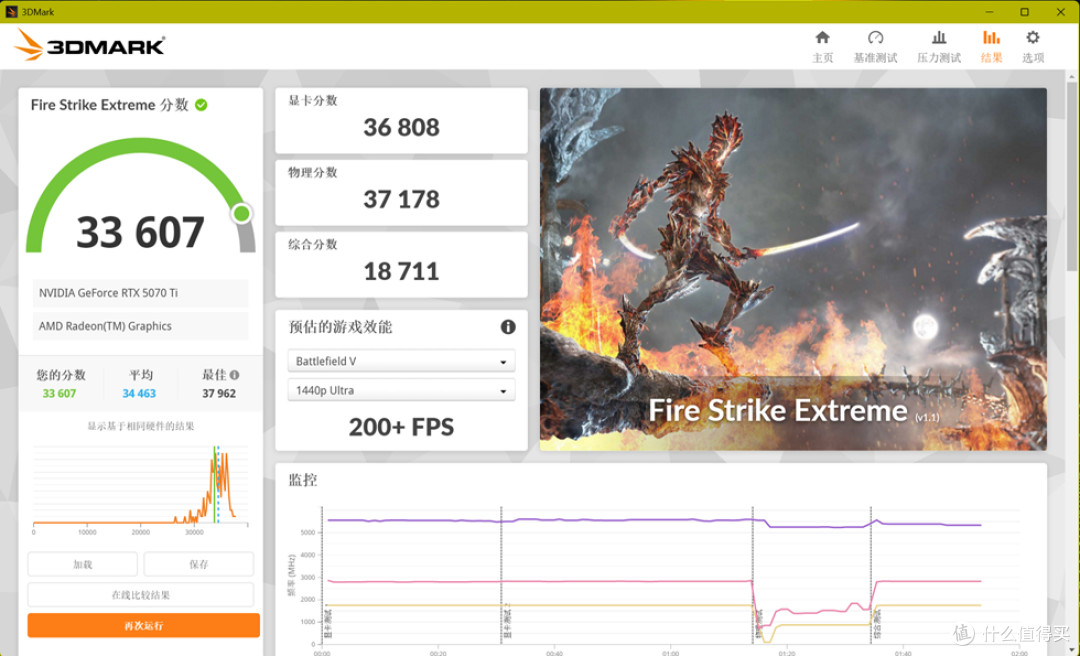
Task: Click the average score 34 463
Action: point(139,393)
